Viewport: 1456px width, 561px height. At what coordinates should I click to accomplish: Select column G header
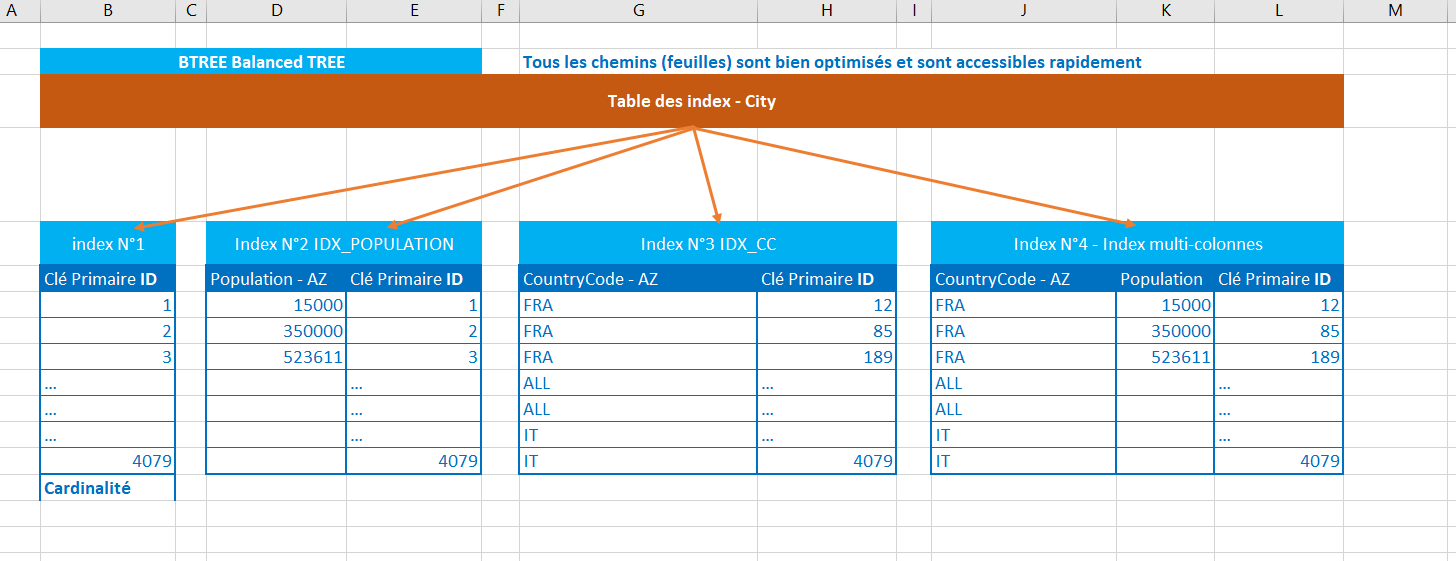[638, 11]
